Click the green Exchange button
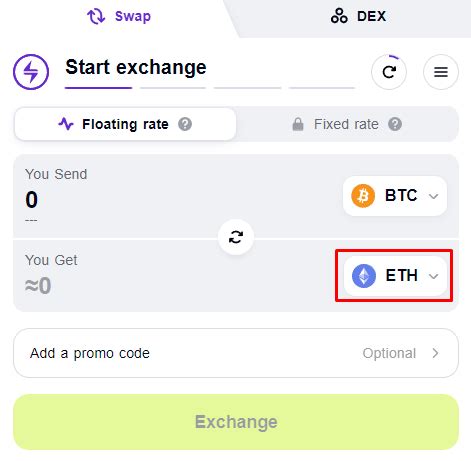Image resolution: width=471 pixels, height=461 pixels. point(236,422)
